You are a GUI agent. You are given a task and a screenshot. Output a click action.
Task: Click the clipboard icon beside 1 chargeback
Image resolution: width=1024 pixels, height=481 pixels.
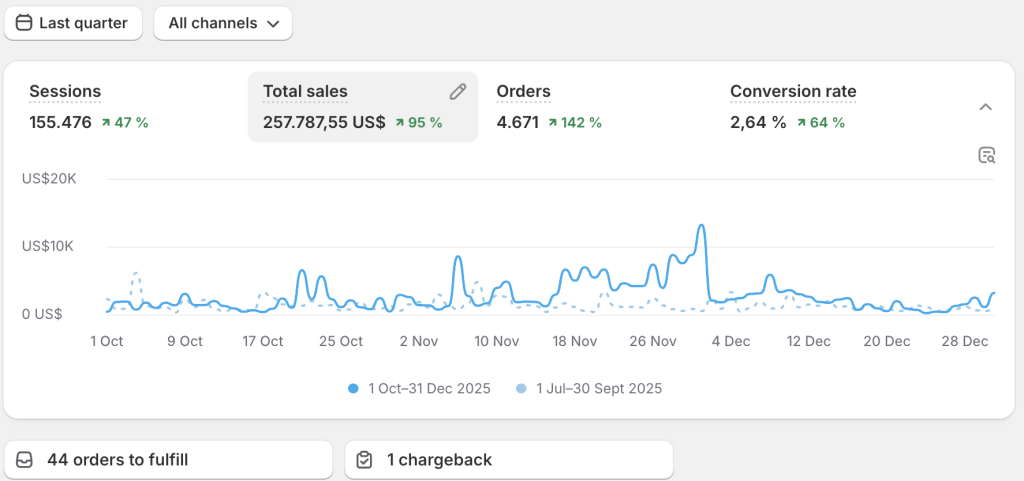365,460
